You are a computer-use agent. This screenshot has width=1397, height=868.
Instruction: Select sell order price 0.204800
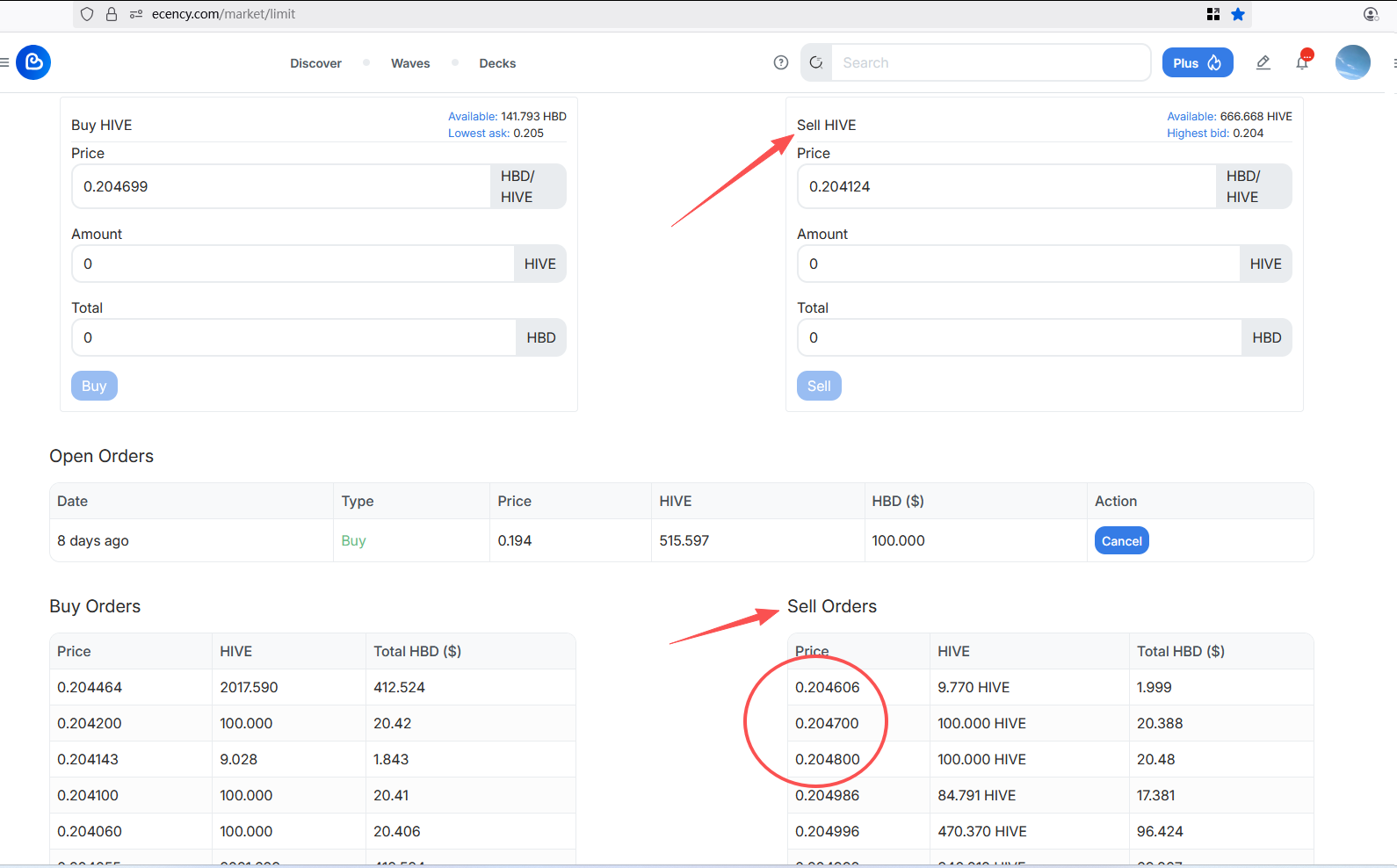tap(828, 759)
